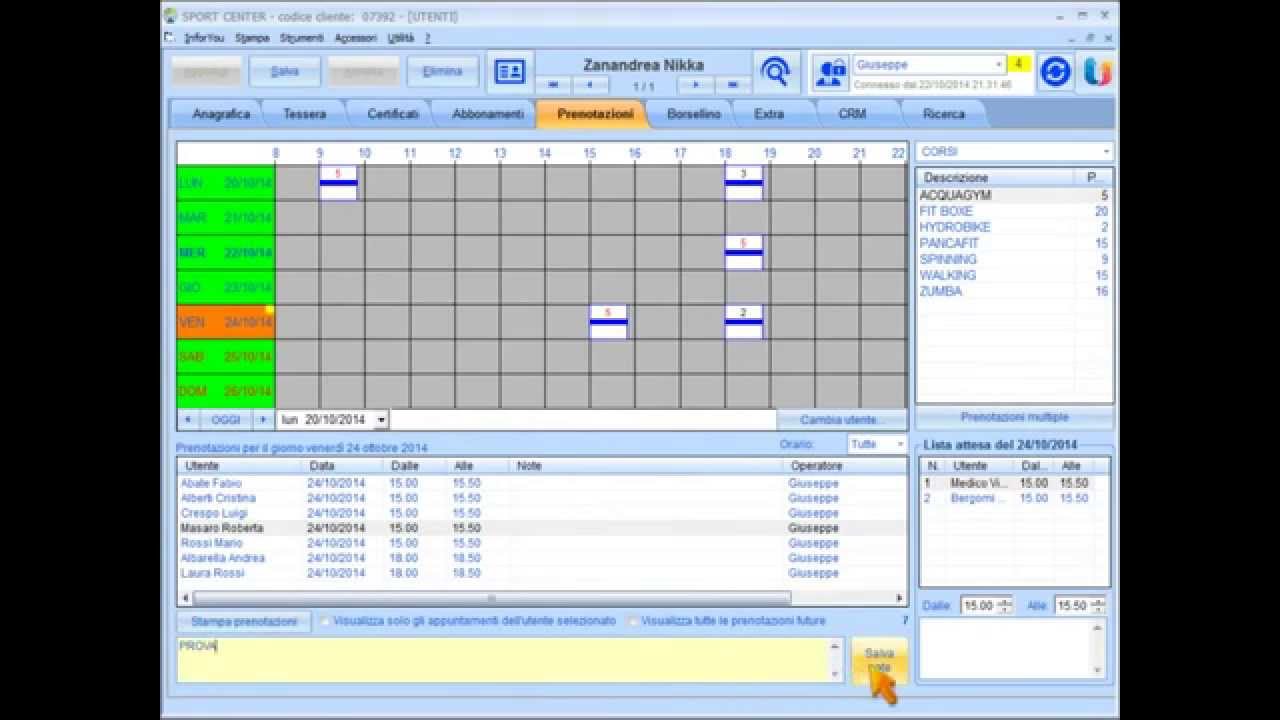Screen dimensions: 1280x720
Task: Select waiting list entry 'Bergomi'
Action: [1014, 498]
